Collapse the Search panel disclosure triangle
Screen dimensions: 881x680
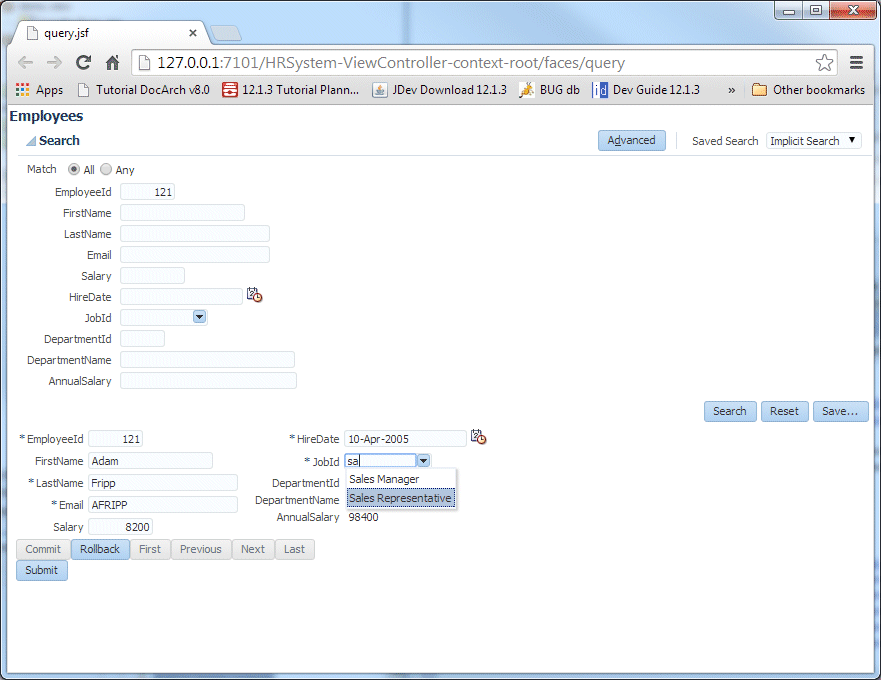tap(31, 141)
